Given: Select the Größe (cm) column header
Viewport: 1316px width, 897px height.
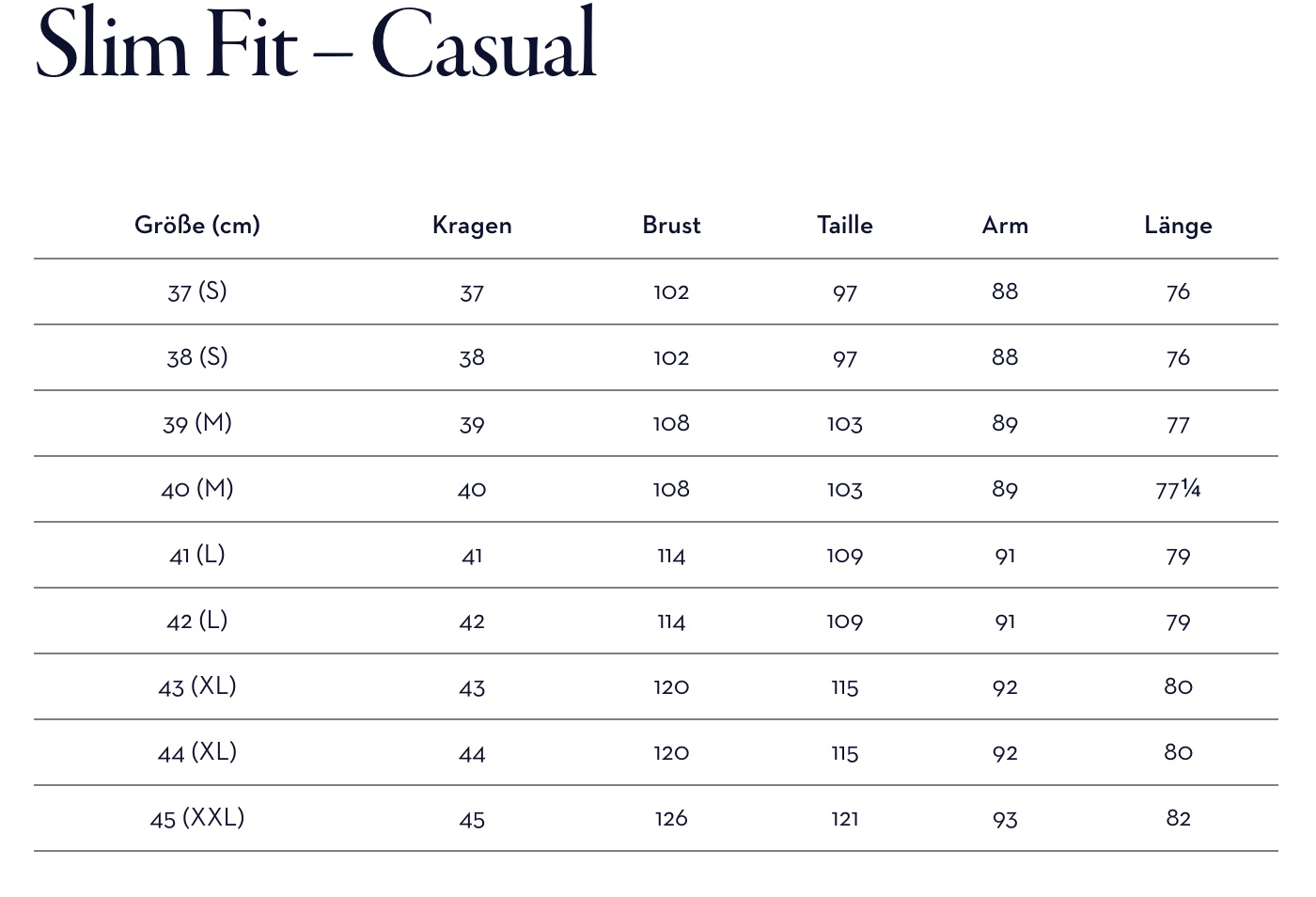Looking at the screenshot, I should click(x=197, y=226).
